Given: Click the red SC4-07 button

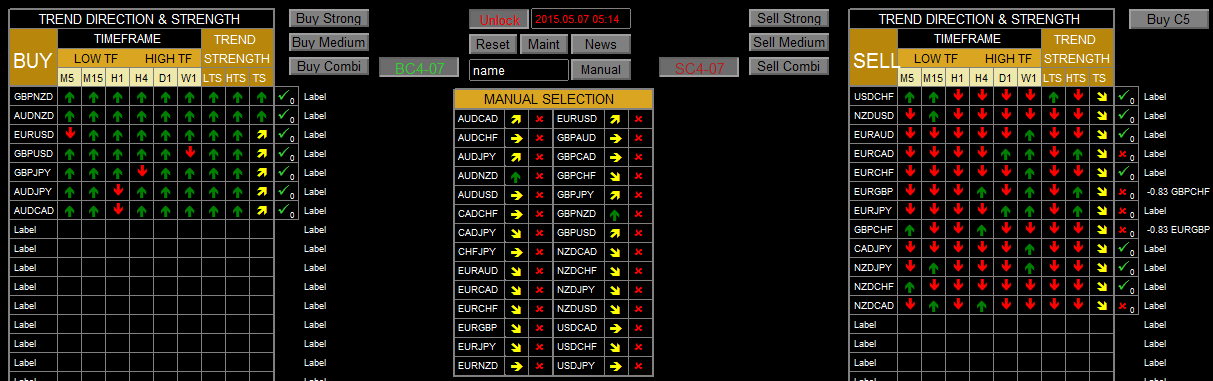Looking at the screenshot, I should (699, 68).
